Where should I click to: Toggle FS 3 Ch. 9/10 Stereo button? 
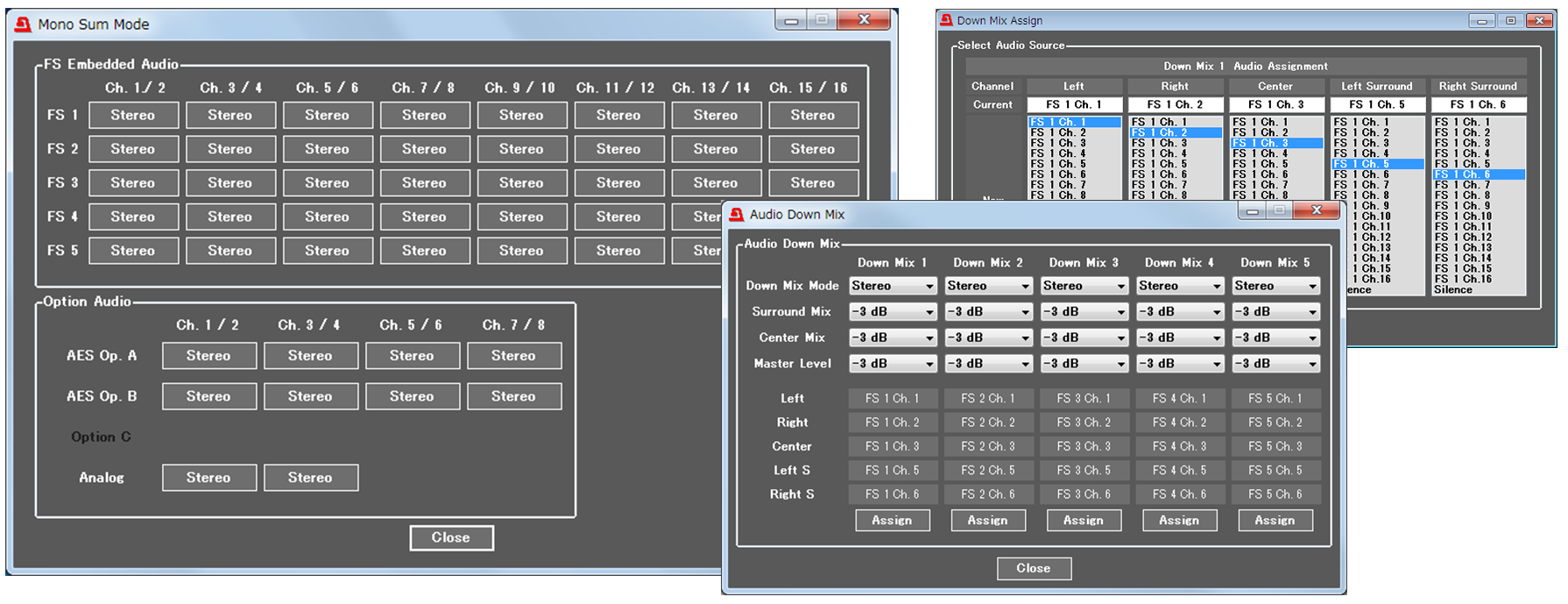521,183
